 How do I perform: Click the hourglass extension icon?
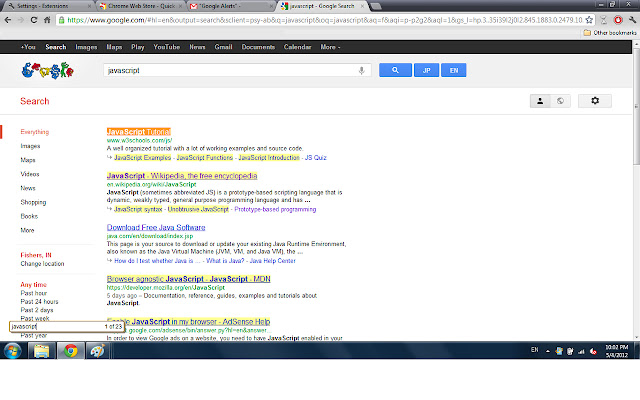pos(604,20)
